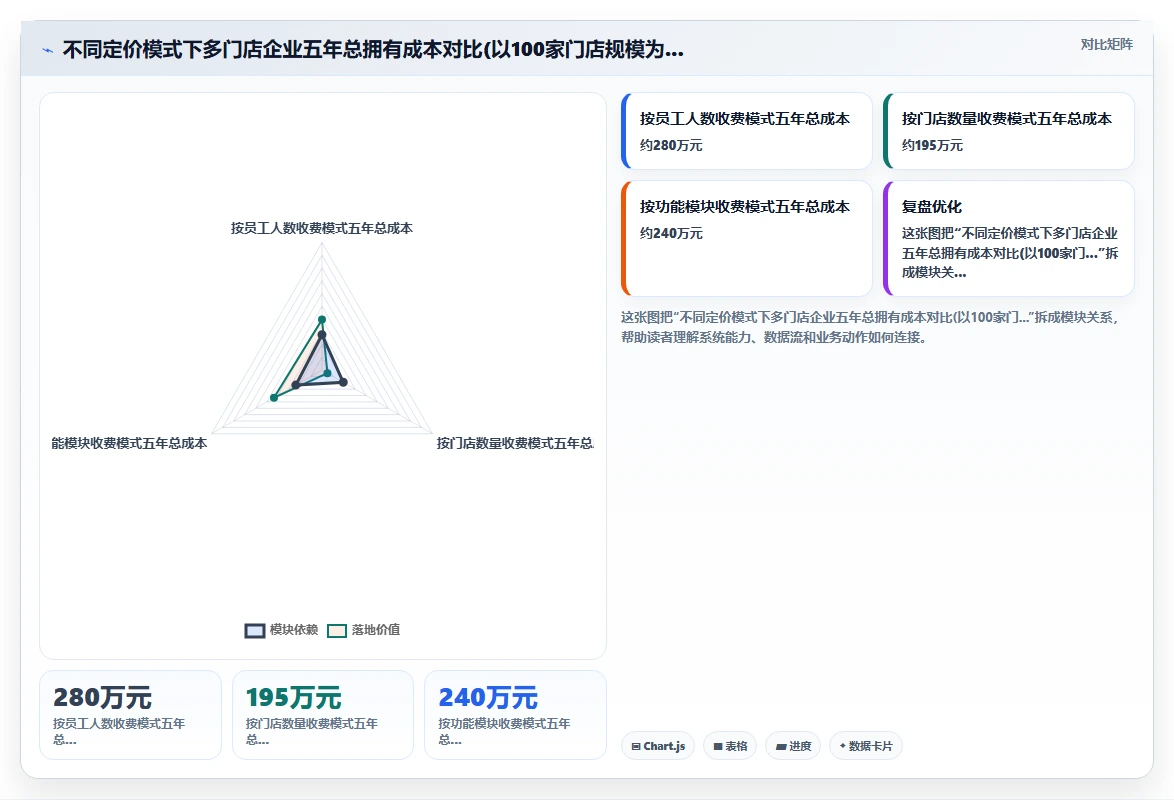
Task: Select the 表格 chip
Action: point(730,746)
